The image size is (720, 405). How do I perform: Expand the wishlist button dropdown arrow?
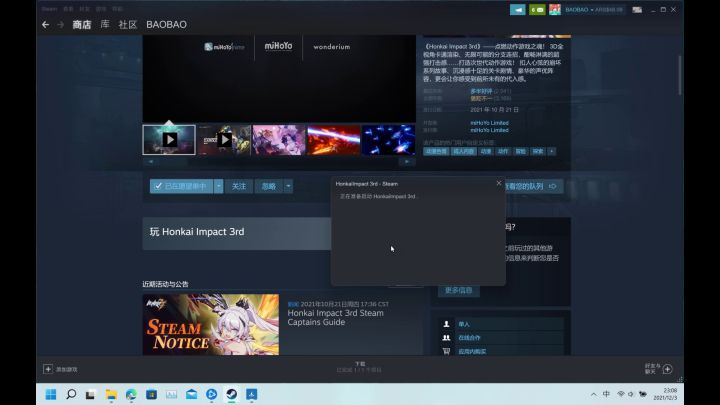click(x=219, y=186)
